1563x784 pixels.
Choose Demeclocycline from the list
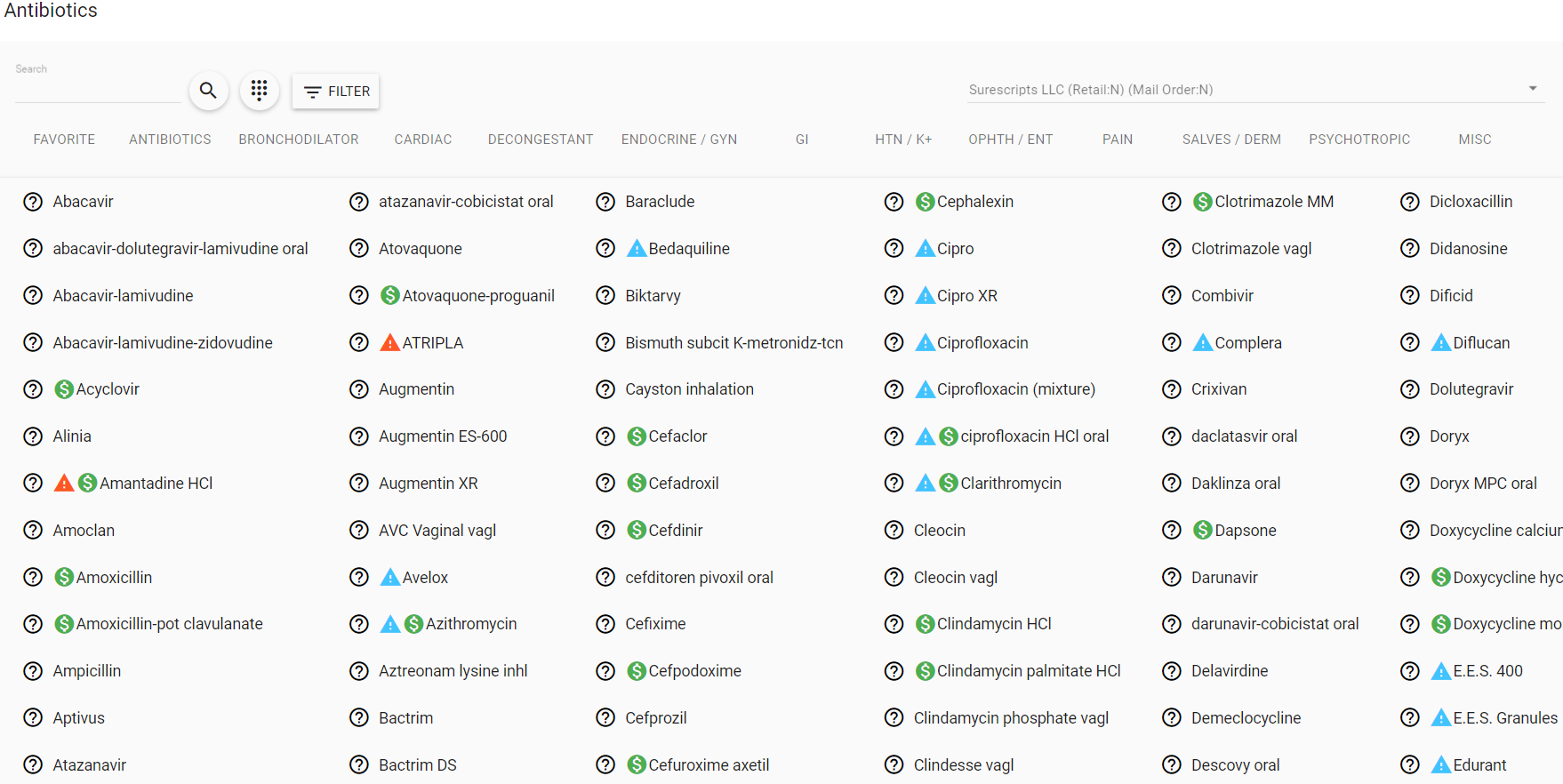(1246, 718)
